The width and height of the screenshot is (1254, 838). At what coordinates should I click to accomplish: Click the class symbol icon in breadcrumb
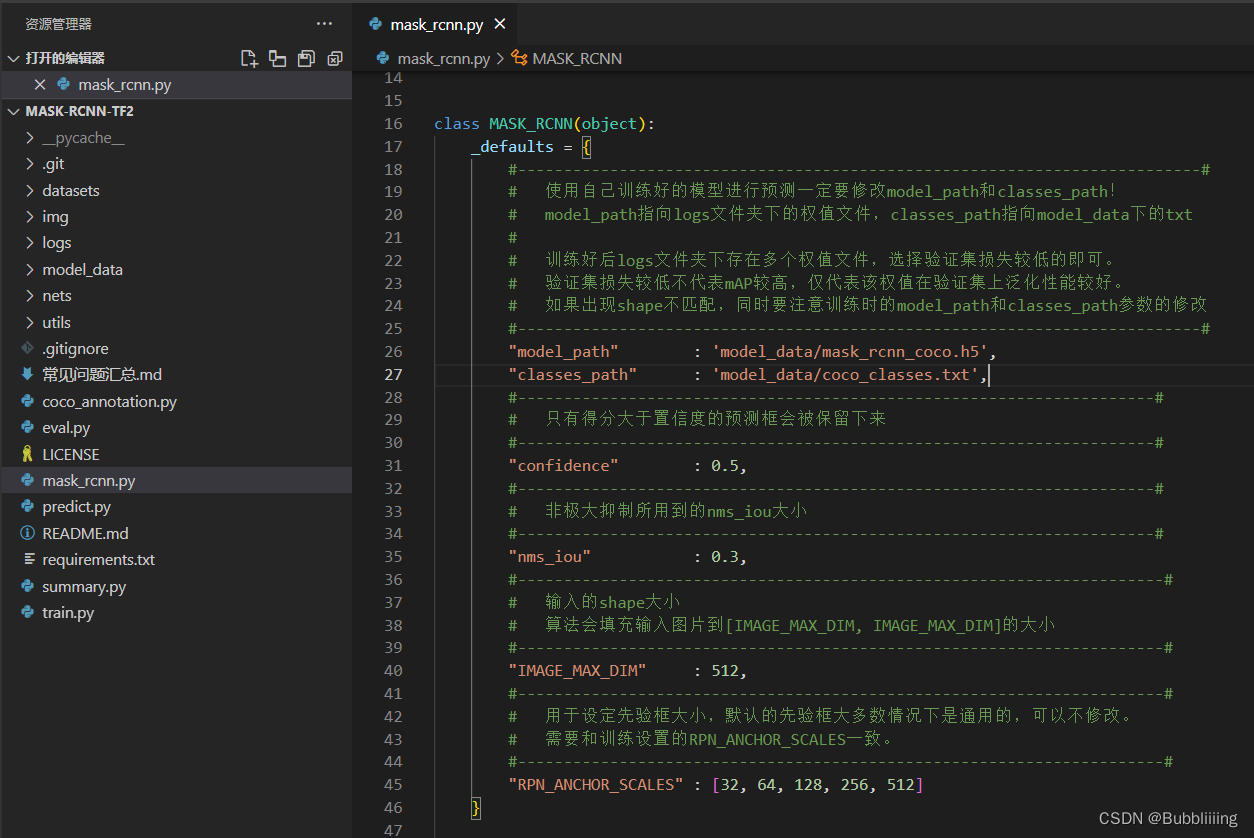[519, 58]
